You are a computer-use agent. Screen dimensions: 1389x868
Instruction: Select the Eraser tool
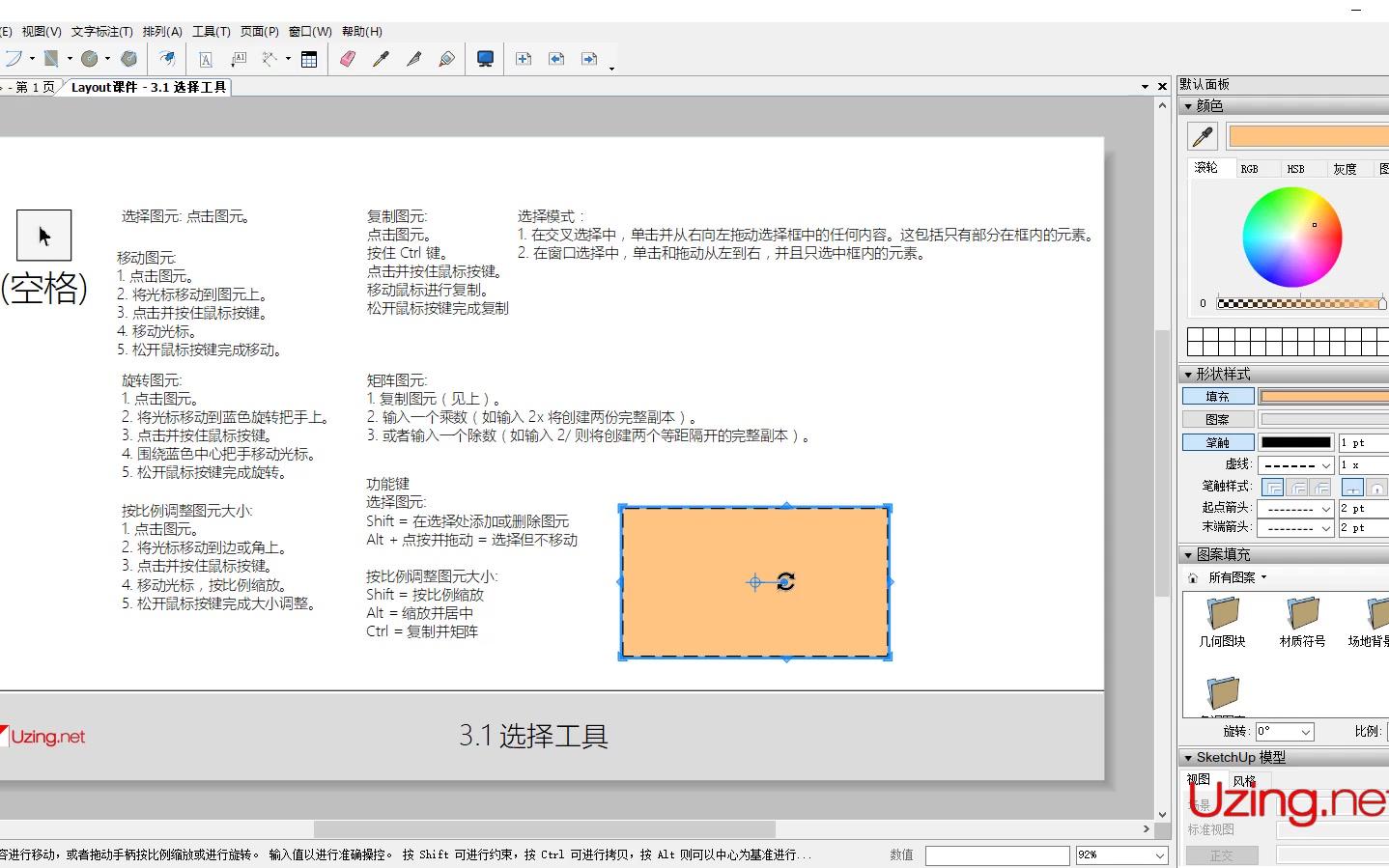tap(347, 58)
